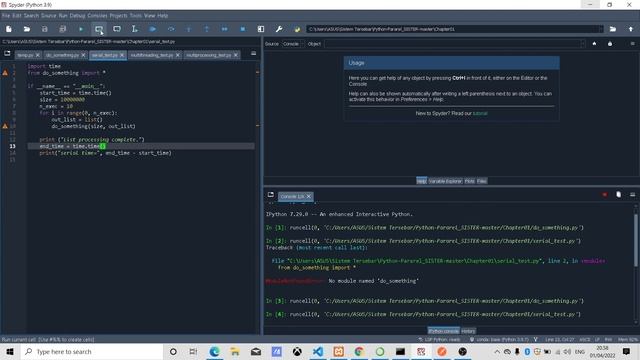
Task: Open Tools menu
Action: click(x=136, y=16)
